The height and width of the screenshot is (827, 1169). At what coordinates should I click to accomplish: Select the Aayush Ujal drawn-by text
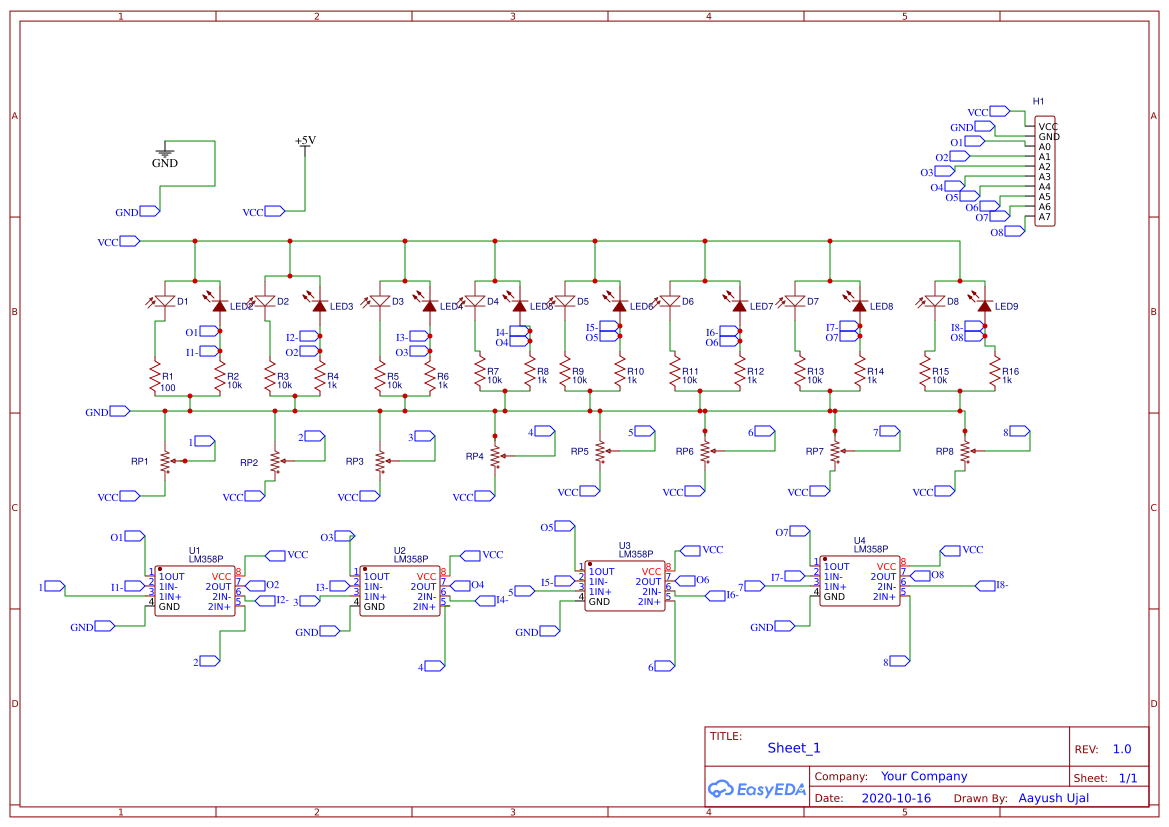pyautogui.click(x=1053, y=797)
